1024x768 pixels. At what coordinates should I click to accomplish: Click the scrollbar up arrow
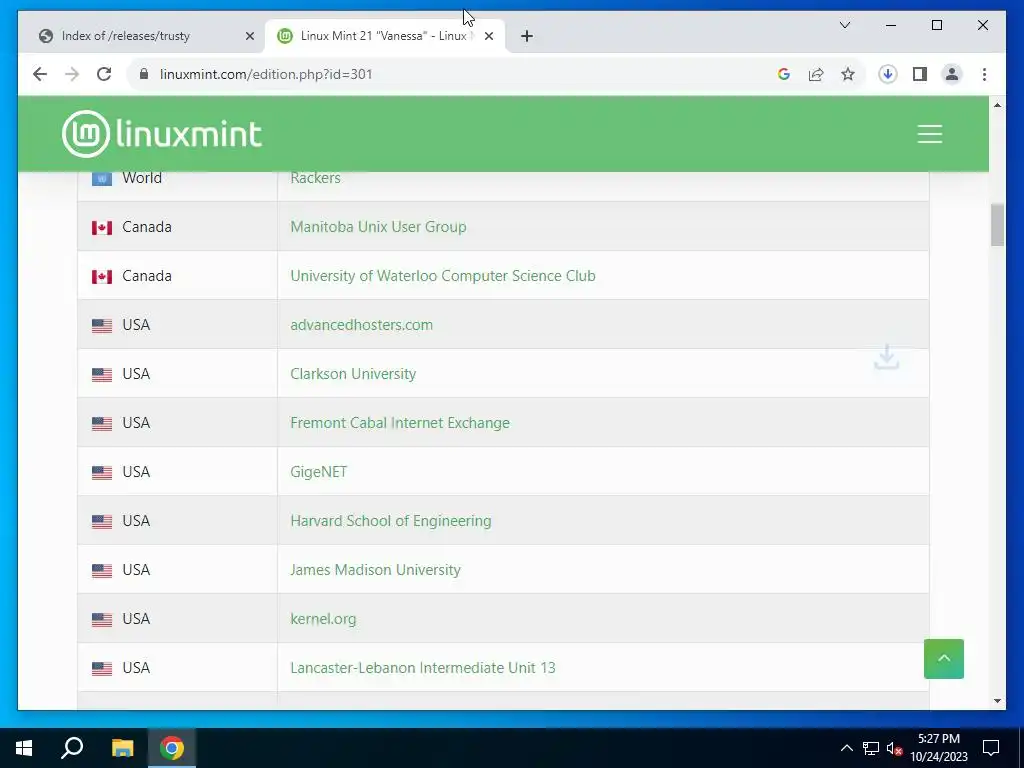997,105
